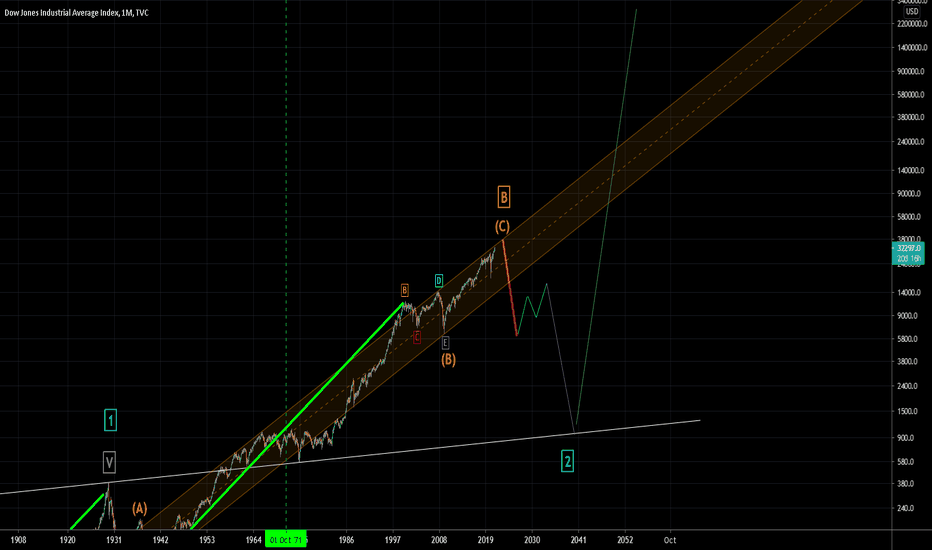Viewport: 932px width, 550px height.
Task: Click the 1997 label on time axis
Action: (393, 540)
